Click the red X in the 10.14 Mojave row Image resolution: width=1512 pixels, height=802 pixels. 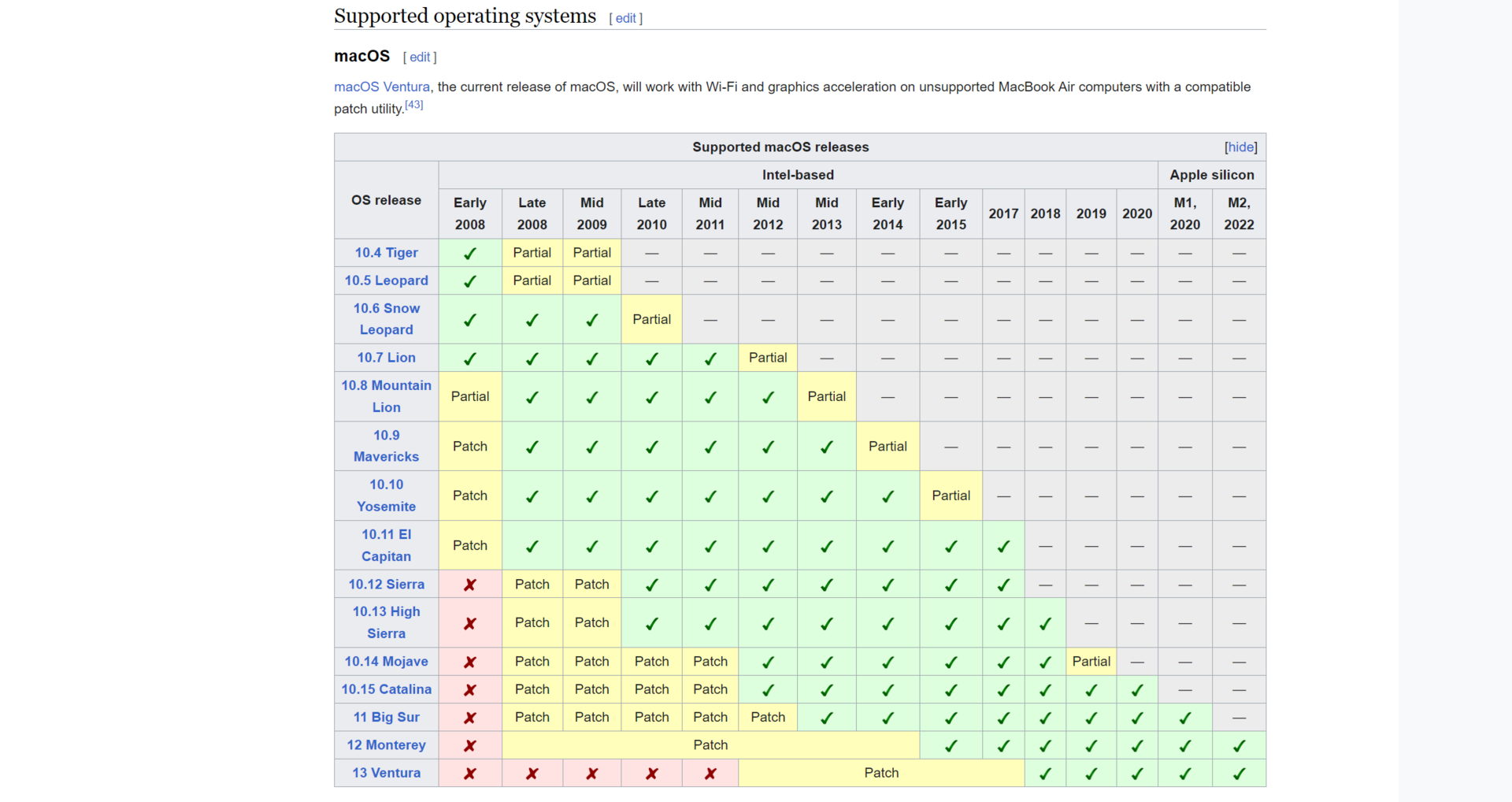point(470,662)
